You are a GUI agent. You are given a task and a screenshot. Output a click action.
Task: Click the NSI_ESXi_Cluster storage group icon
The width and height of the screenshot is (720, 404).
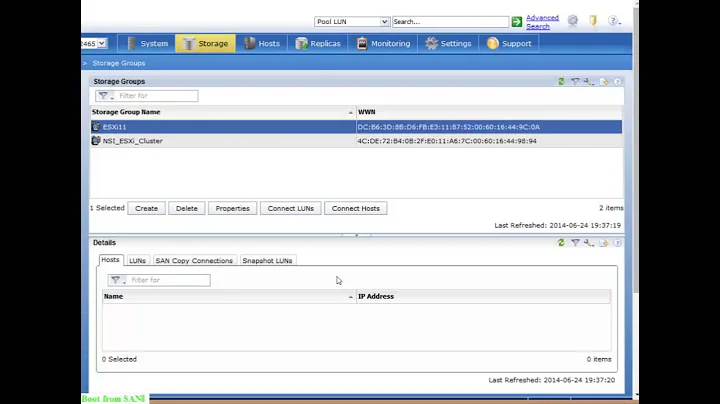96,141
